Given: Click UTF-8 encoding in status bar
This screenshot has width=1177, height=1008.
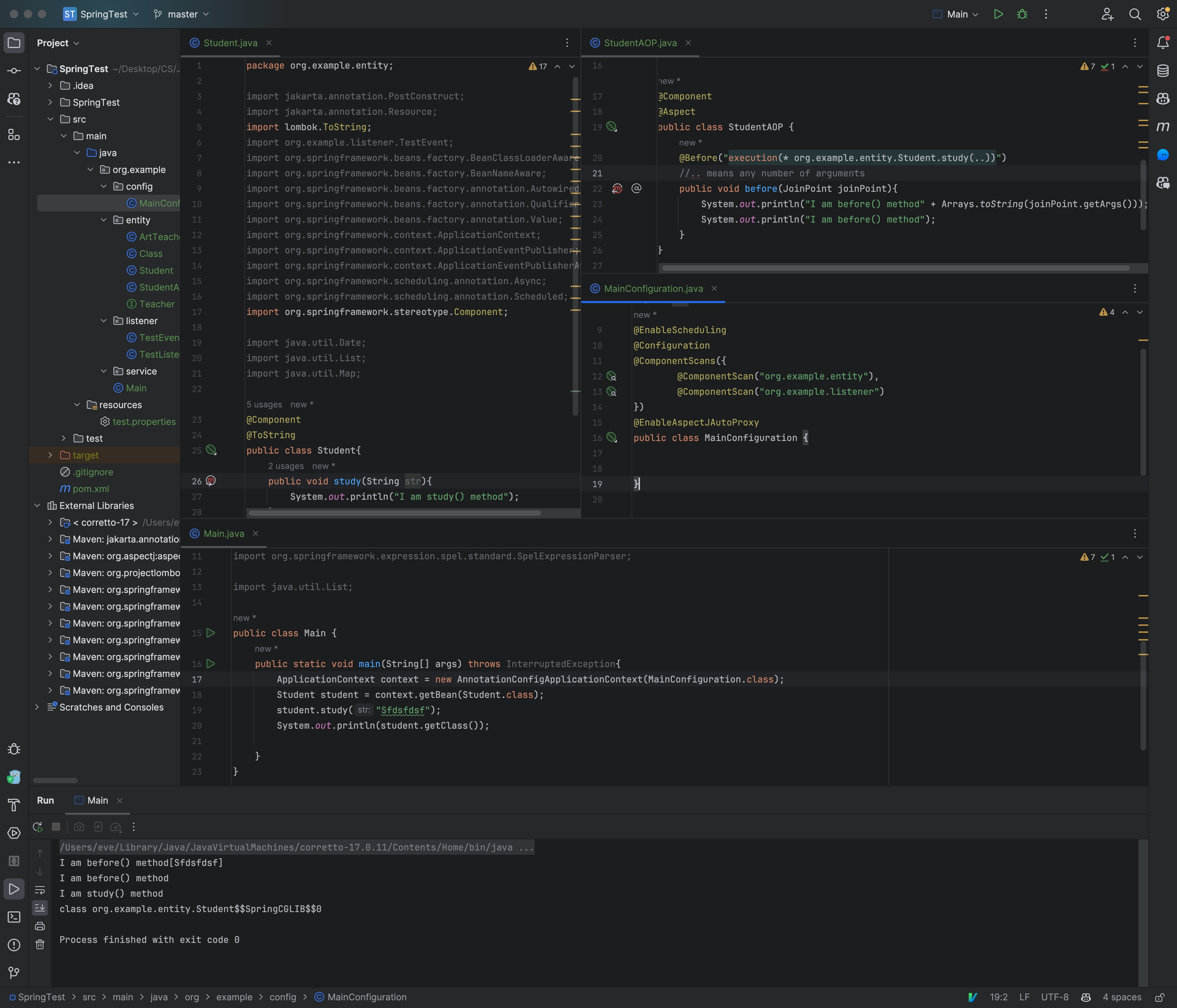Looking at the screenshot, I should tap(1054, 997).
